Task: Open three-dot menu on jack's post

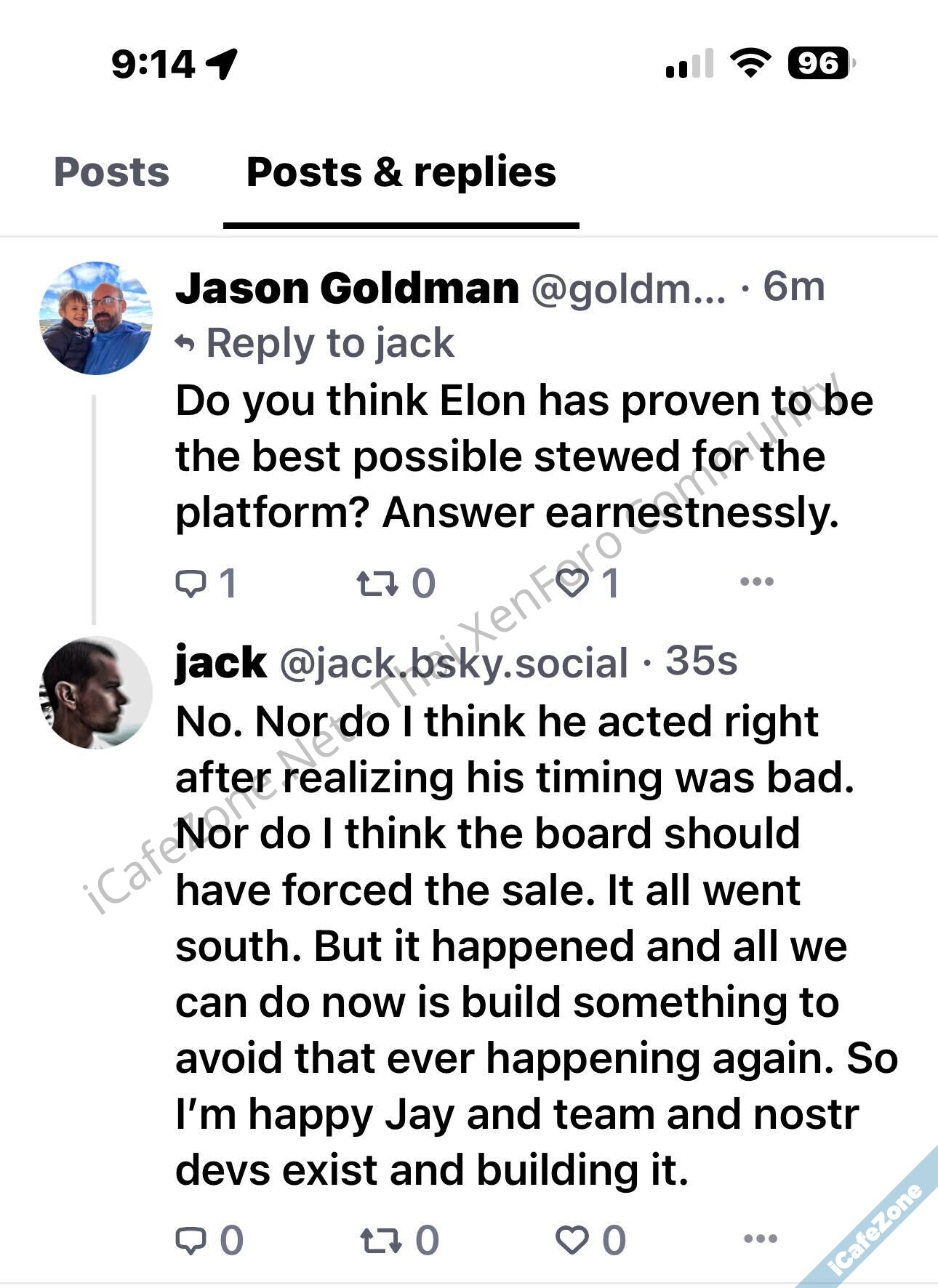Action: [x=761, y=1239]
